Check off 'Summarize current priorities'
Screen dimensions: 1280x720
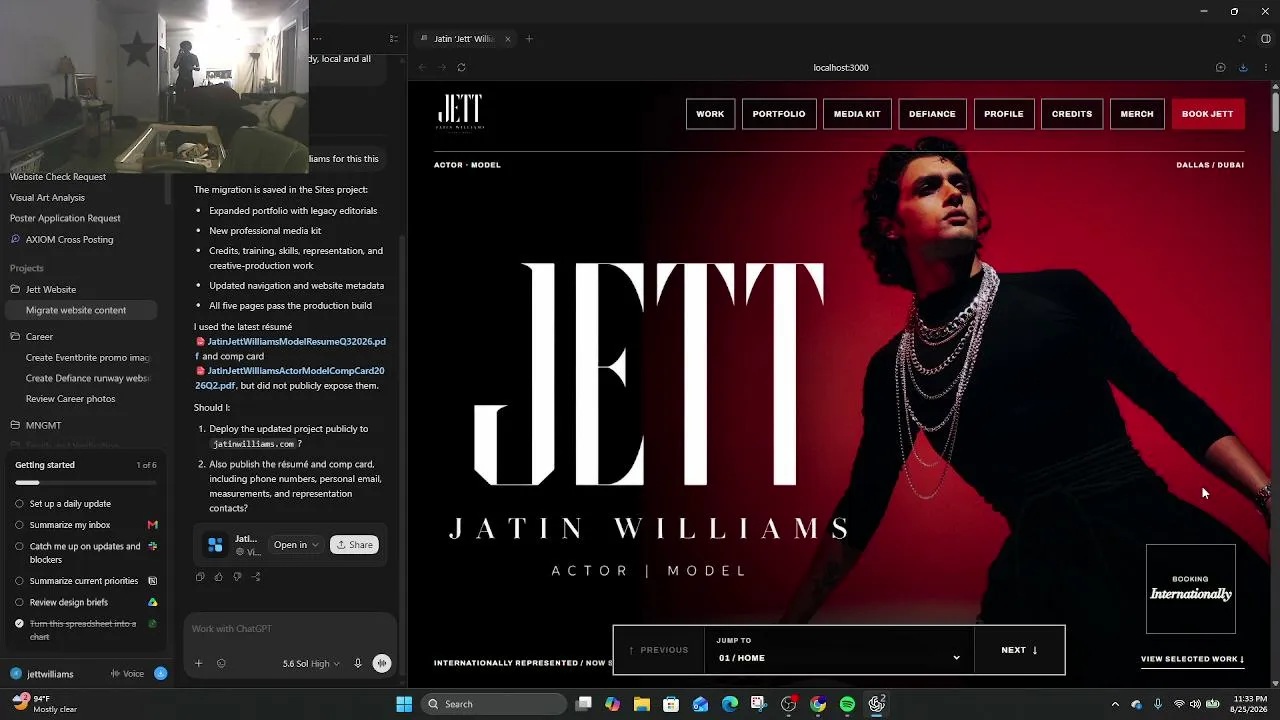(19, 581)
